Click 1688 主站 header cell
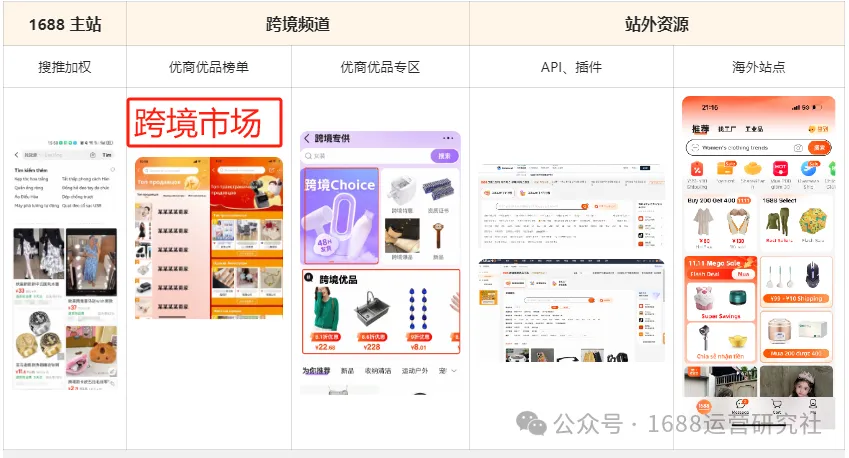This screenshot has width=849, height=458. tap(64, 24)
